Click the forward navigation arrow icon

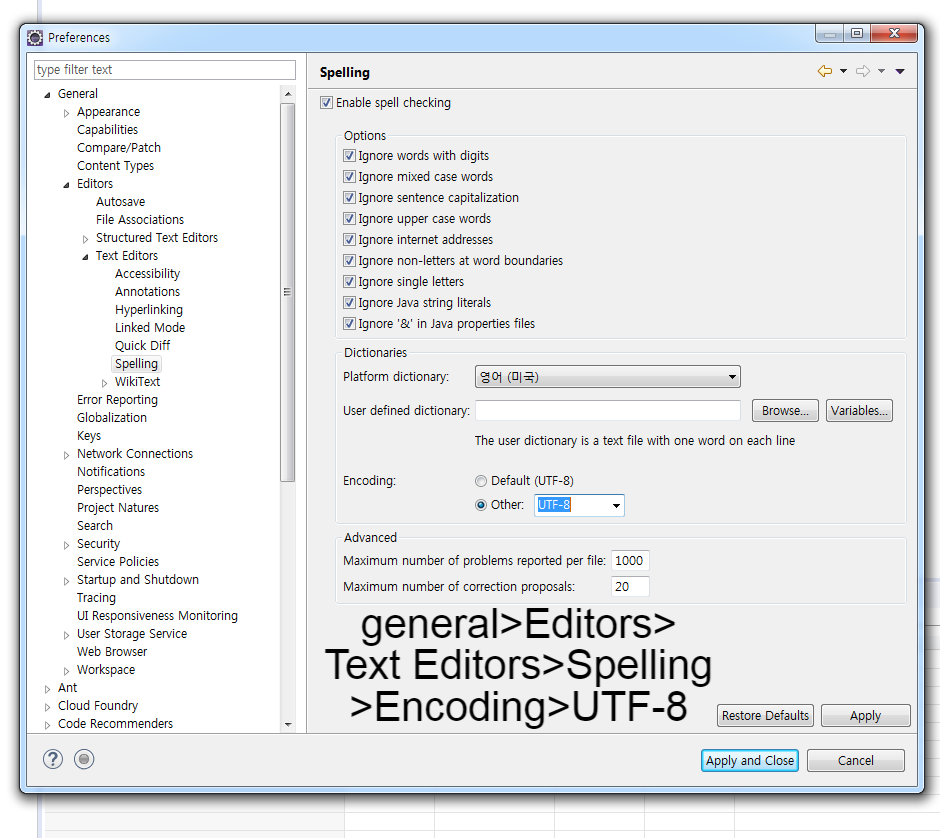[x=863, y=71]
